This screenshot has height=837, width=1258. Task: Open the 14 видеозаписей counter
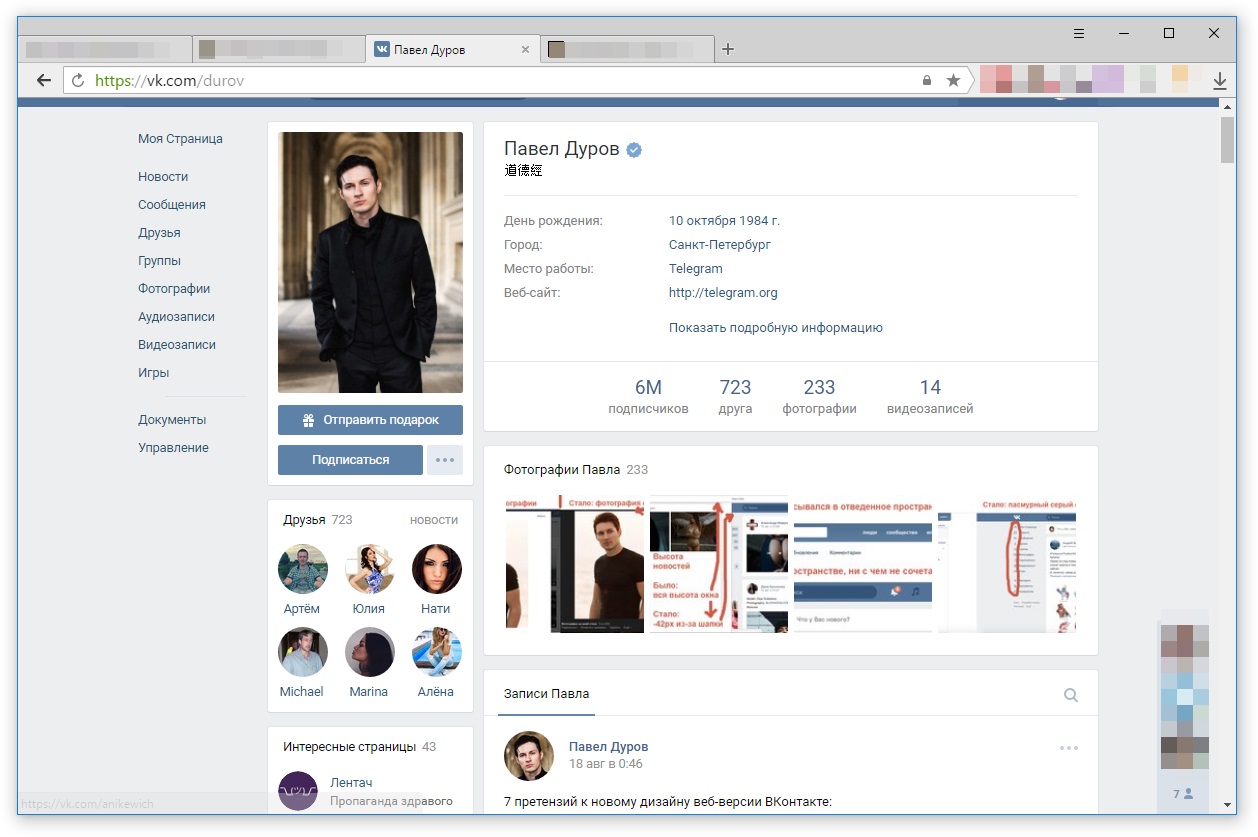point(930,397)
